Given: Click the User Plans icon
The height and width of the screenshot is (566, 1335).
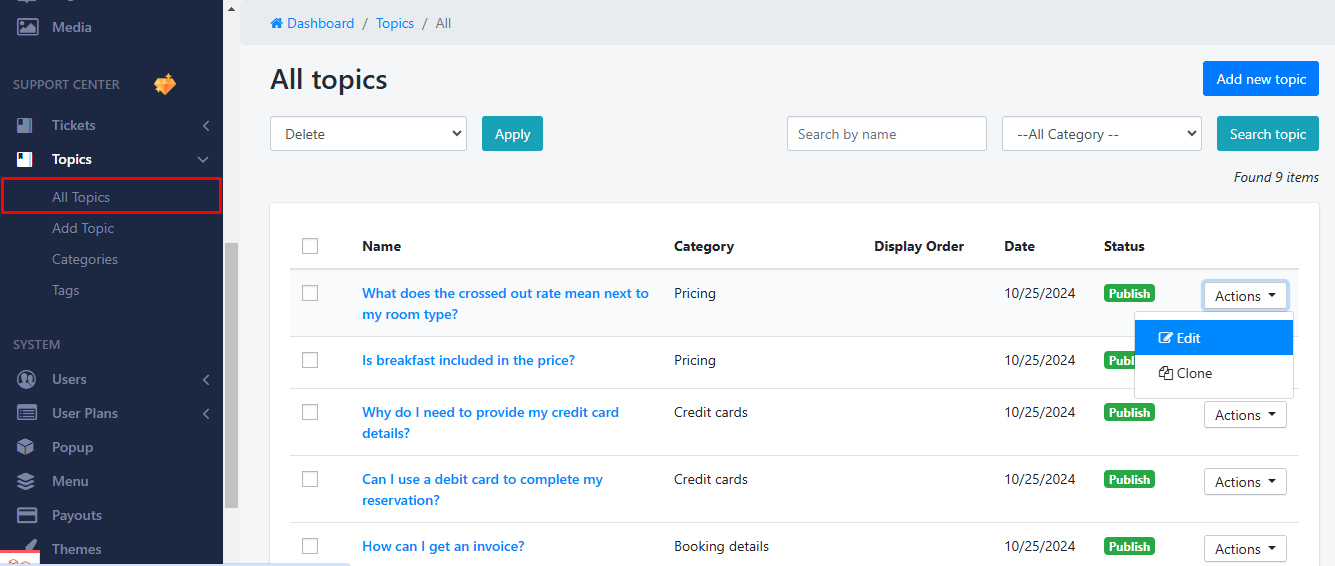Looking at the screenshot, I should 27,413.
